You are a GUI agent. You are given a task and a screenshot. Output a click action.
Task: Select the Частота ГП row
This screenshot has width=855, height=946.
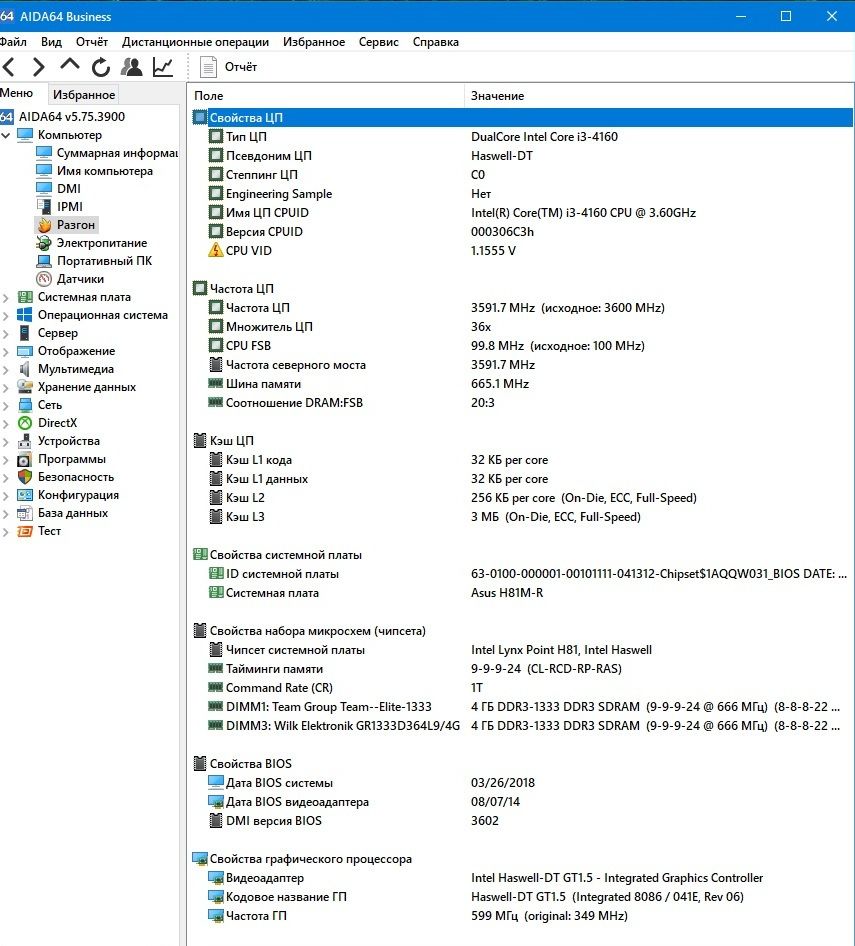522,916
